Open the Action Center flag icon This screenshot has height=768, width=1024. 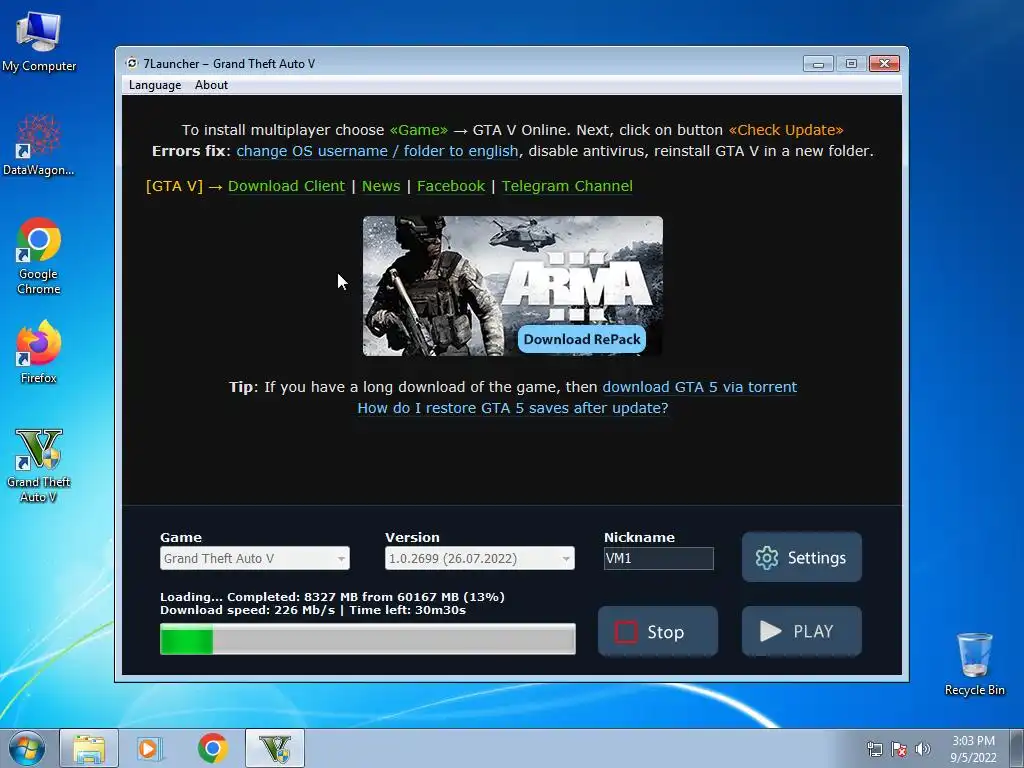[x=899, y=749]
